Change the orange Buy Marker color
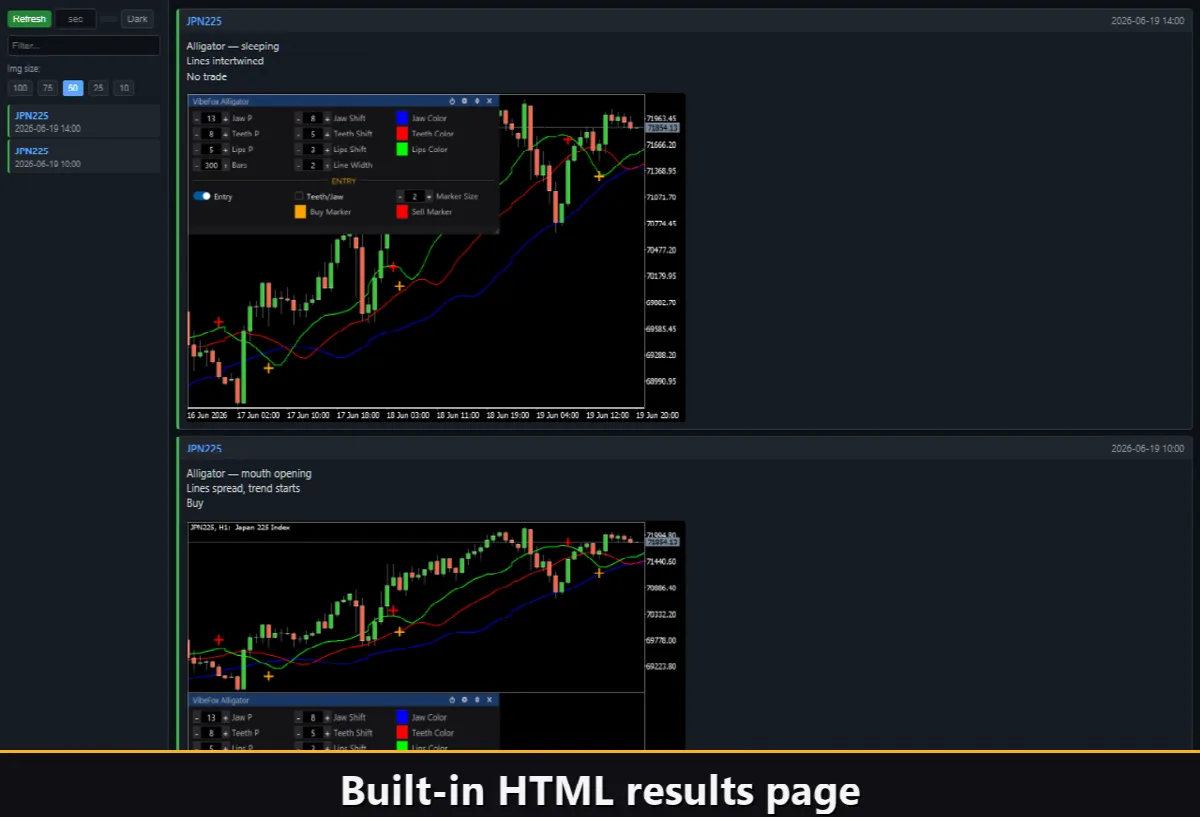The image size is (1200, 817). (300, 212)
